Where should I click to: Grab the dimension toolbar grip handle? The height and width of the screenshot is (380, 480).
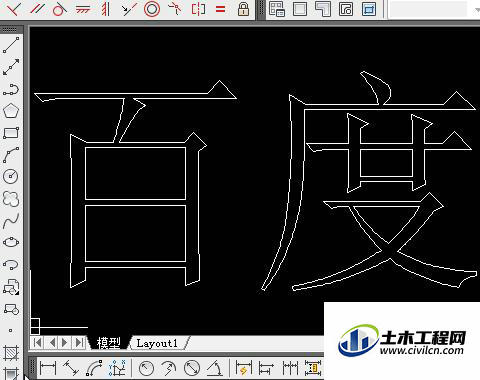[32, 369]
